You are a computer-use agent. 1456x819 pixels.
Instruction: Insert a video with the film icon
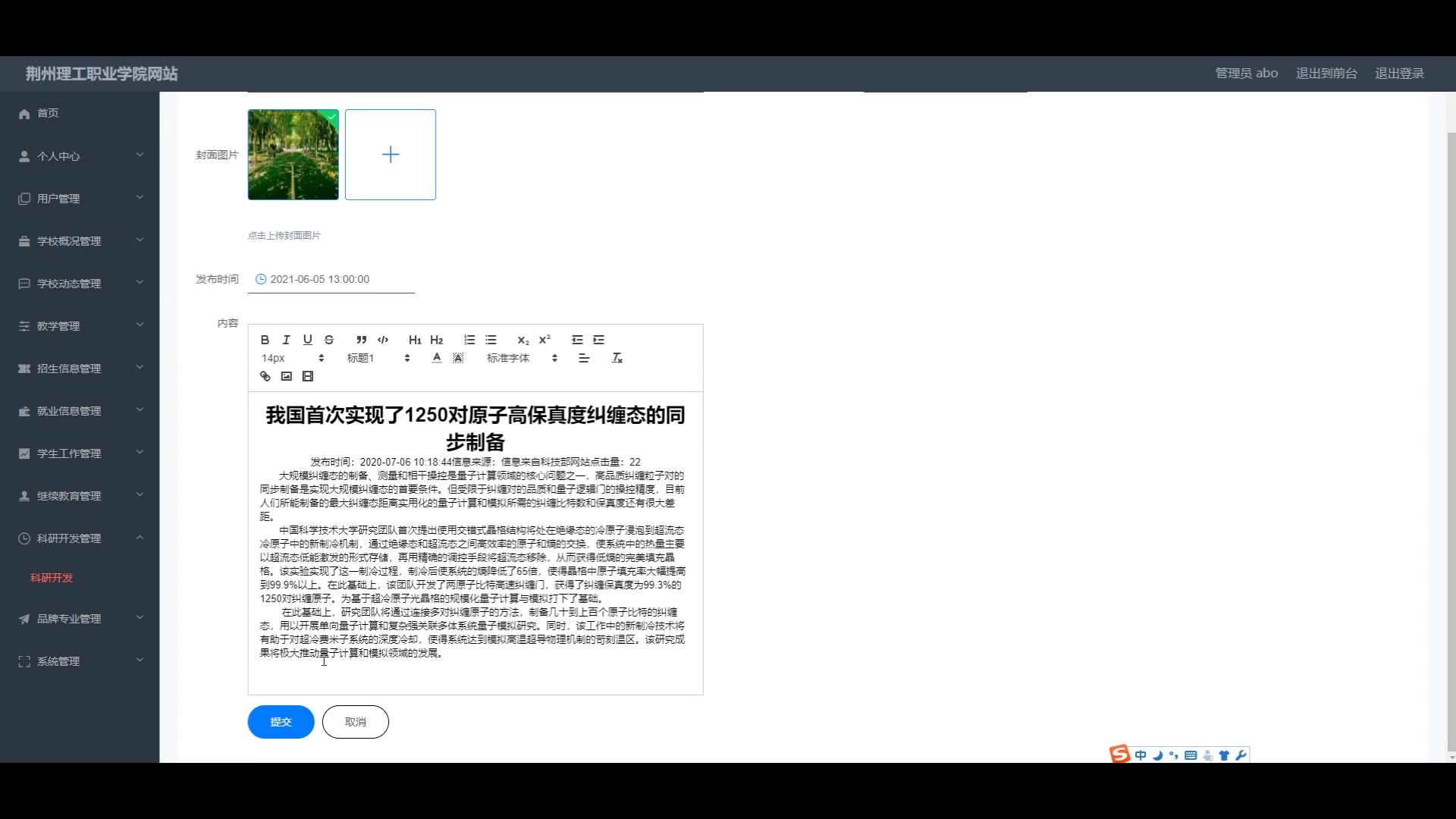click(307, 376)
